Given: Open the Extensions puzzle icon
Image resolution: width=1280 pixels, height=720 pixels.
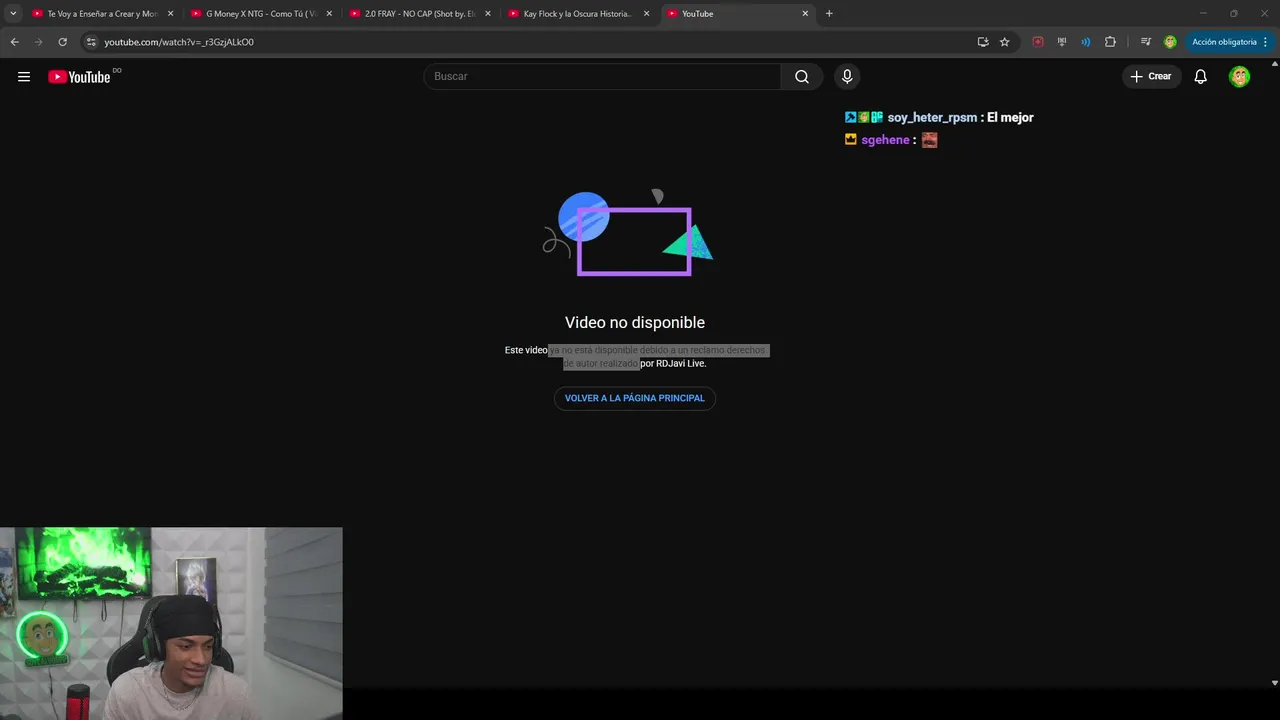Looking at the screenshot, I should pyautogui.click(x=1110, y=42).
